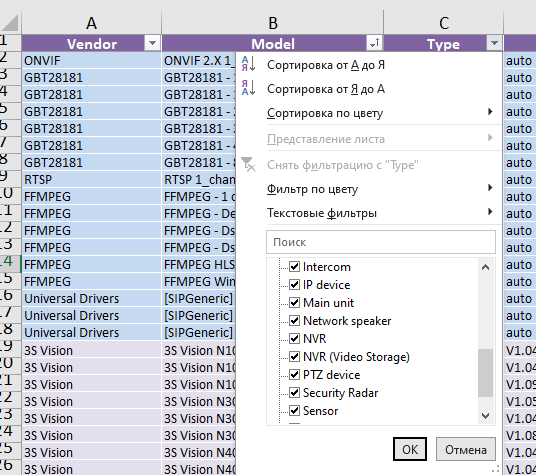Select column C header
This screenshot has width=536, height=475.
(x=443, y=23)
